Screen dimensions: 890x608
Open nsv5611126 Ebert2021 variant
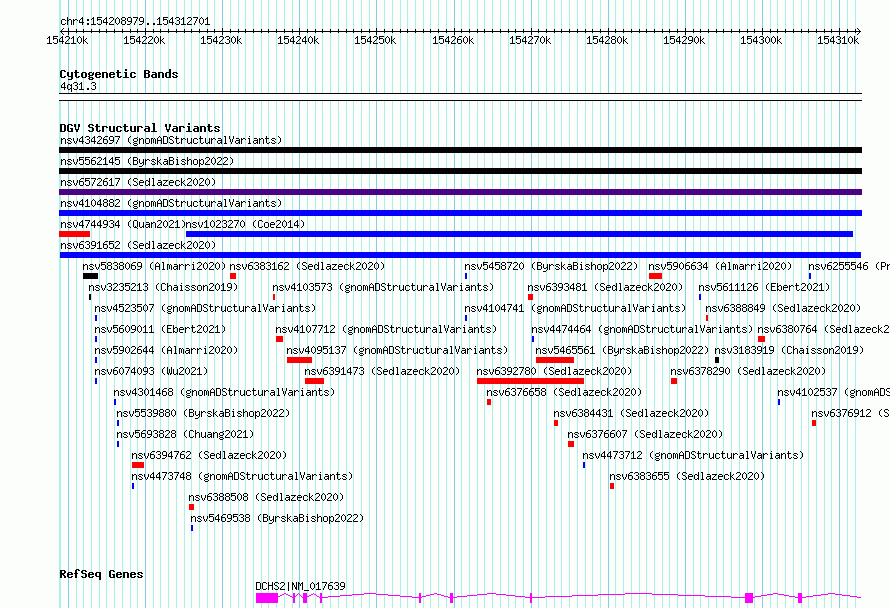pos(764,287)
